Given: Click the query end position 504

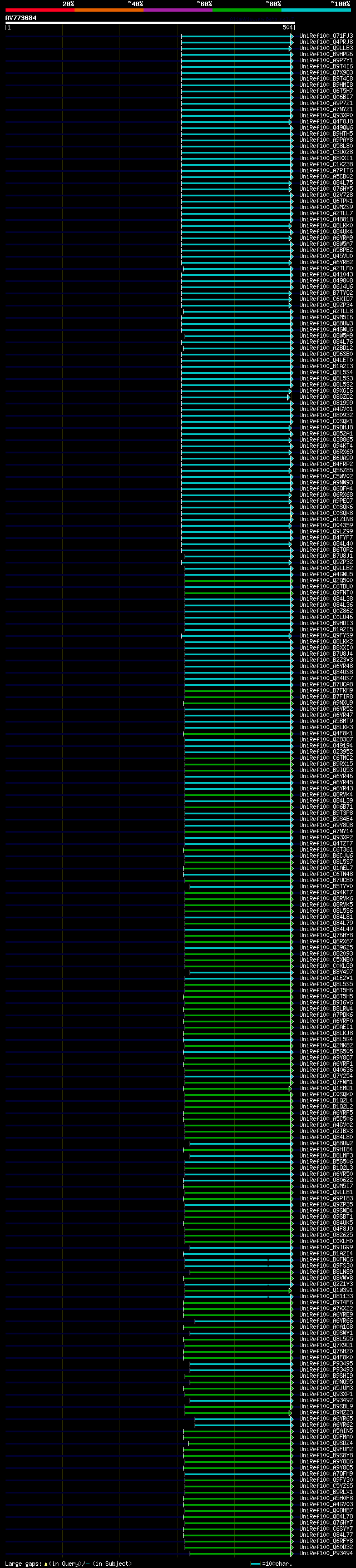Looking at the screenshot, I should pyautogui.click(x=288, y=27).
